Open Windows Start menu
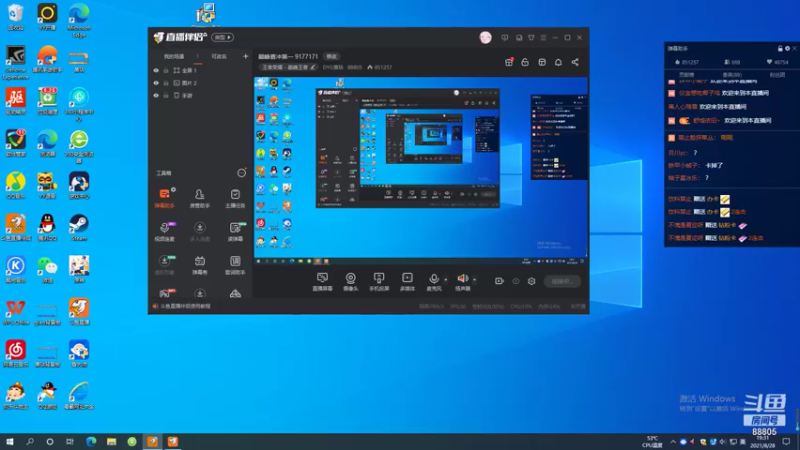The image size is (800, 450). click(x=10, y=442)
